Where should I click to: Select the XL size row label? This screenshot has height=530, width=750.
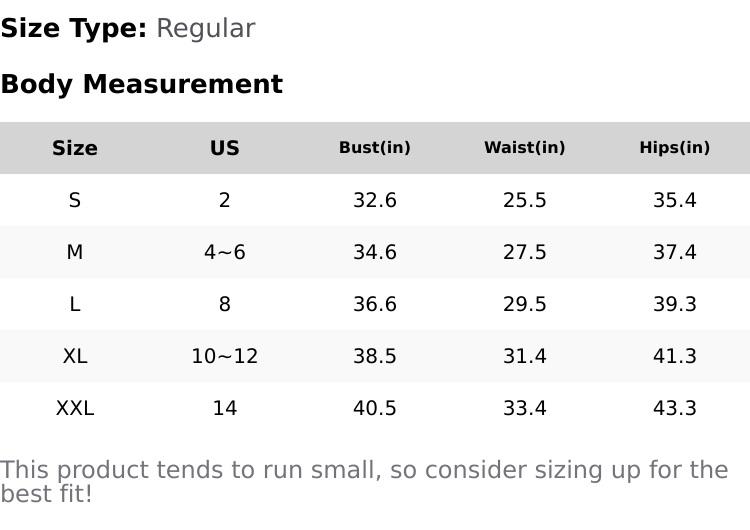click(75, 356)
